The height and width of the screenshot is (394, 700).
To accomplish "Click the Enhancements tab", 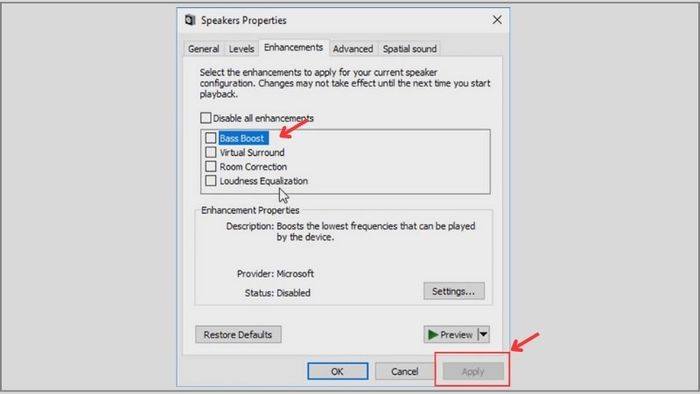I will 293,47.
